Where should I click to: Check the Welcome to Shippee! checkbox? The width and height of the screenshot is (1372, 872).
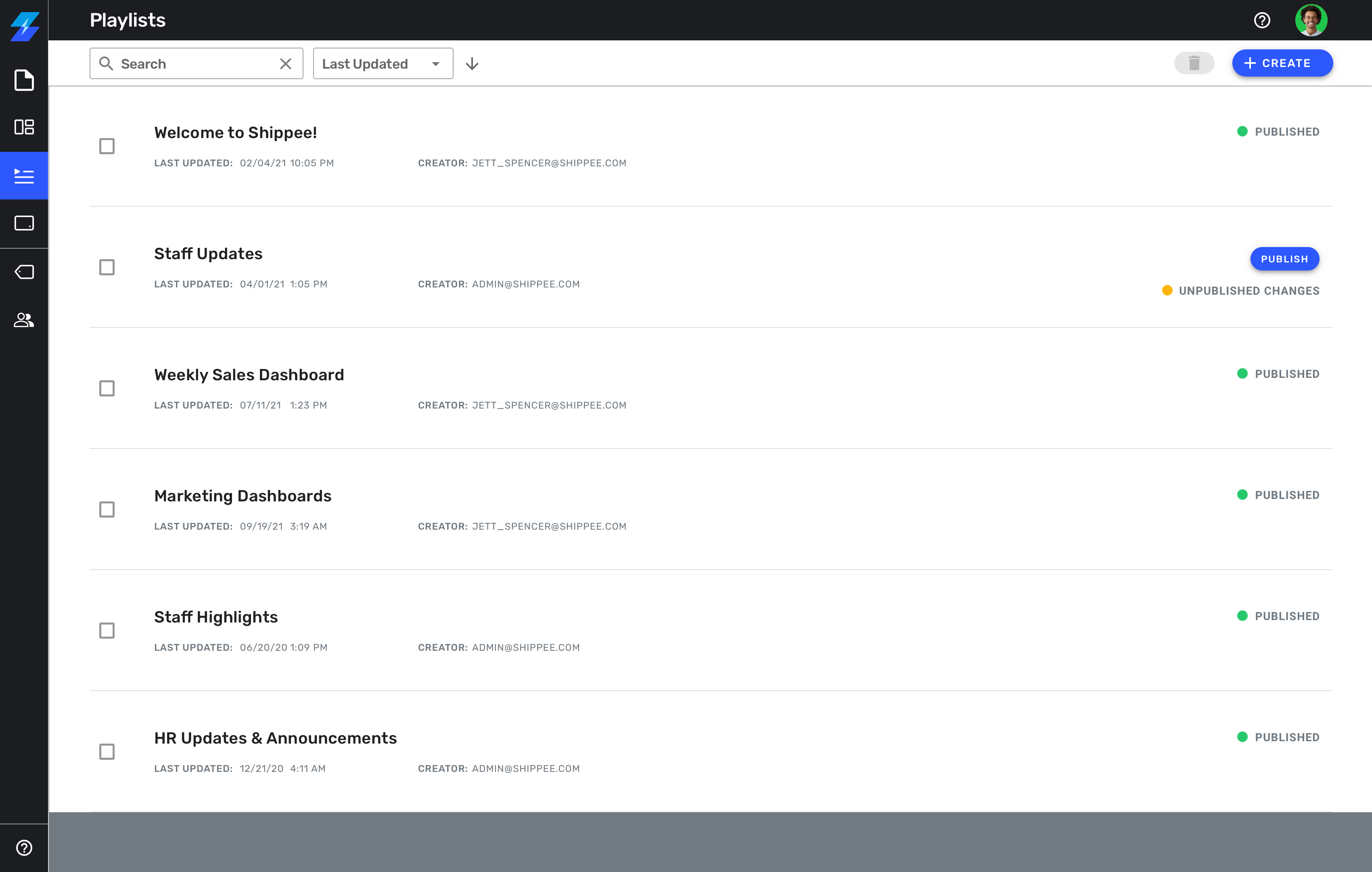pyautogui.click(x=107, y=146)
